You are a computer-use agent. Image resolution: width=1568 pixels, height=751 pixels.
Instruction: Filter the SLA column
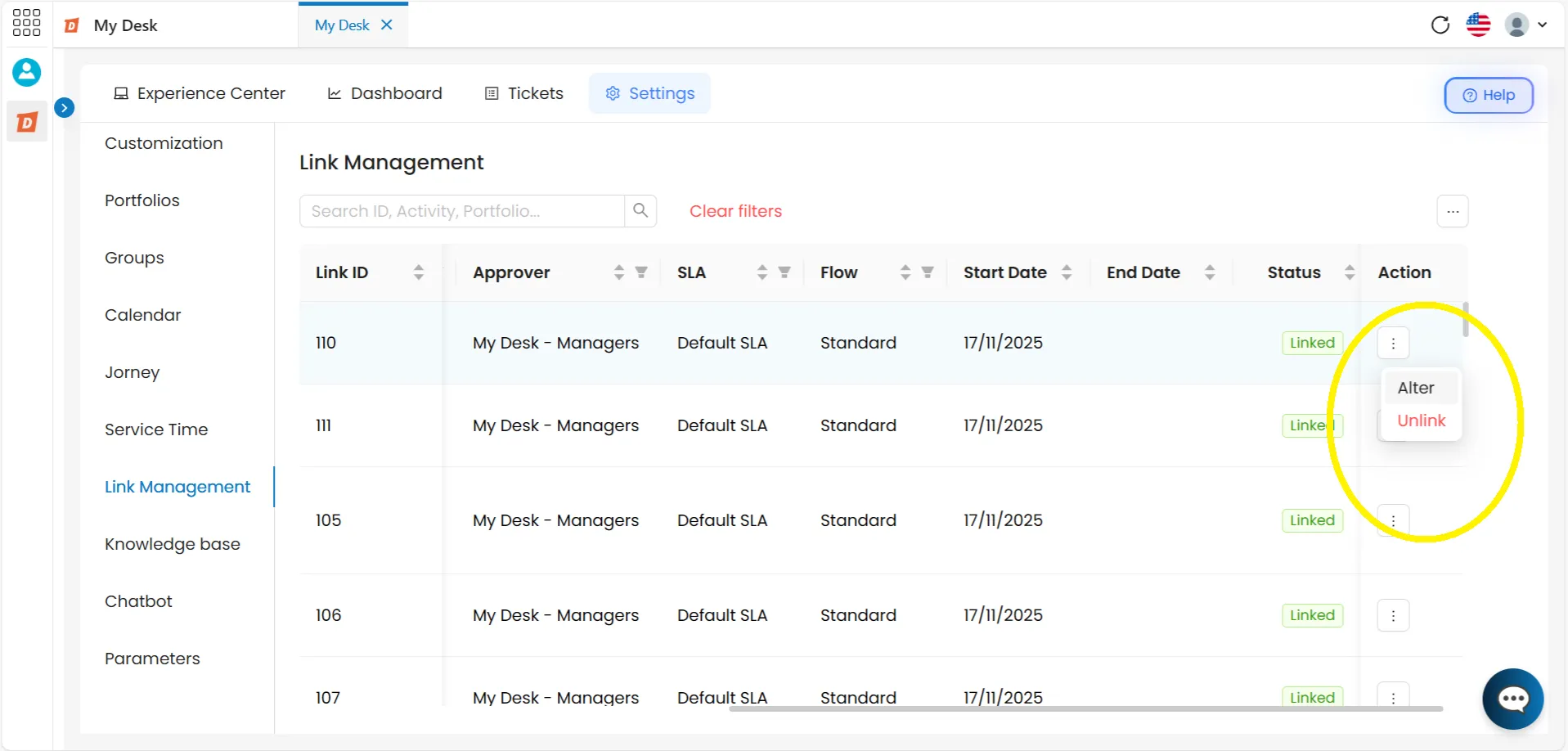point(784,272)
